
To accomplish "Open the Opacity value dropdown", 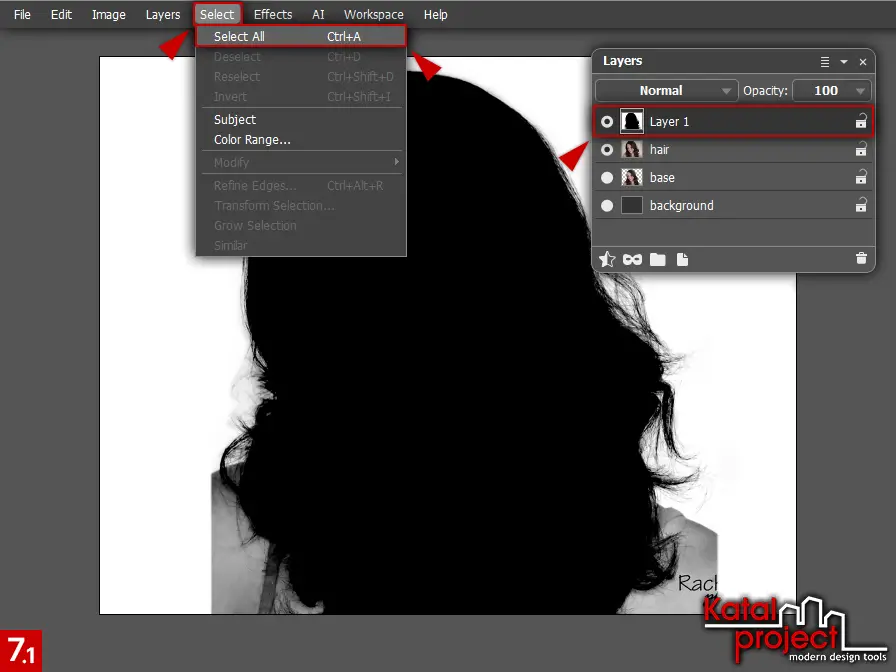I will coord(832,90).
